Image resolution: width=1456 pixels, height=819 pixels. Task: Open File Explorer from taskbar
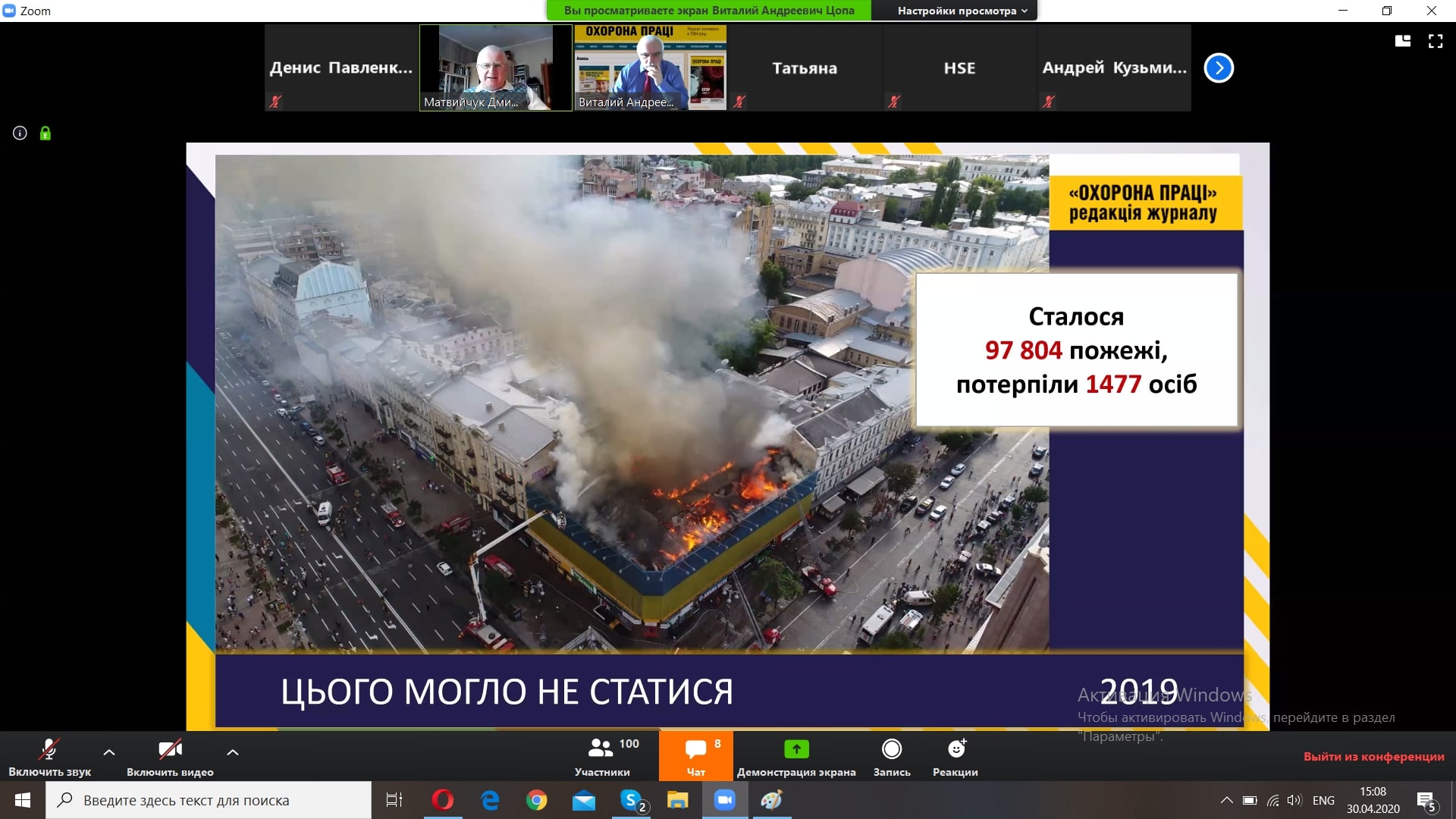pos(677,800)
